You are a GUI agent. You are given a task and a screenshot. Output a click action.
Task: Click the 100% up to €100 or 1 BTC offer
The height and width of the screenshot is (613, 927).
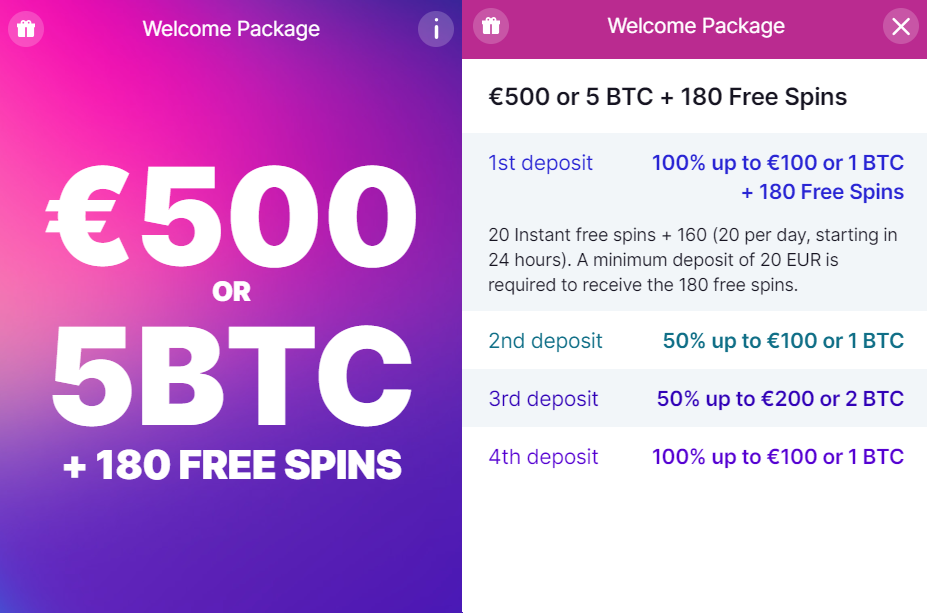(x=777, y=162)
